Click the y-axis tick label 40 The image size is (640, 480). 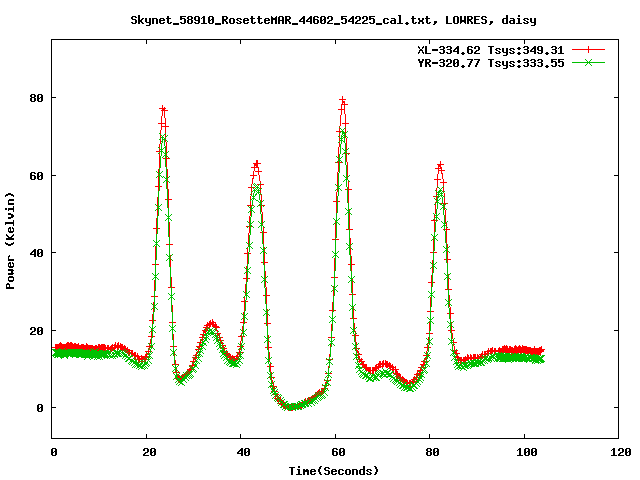click(36, 253)
